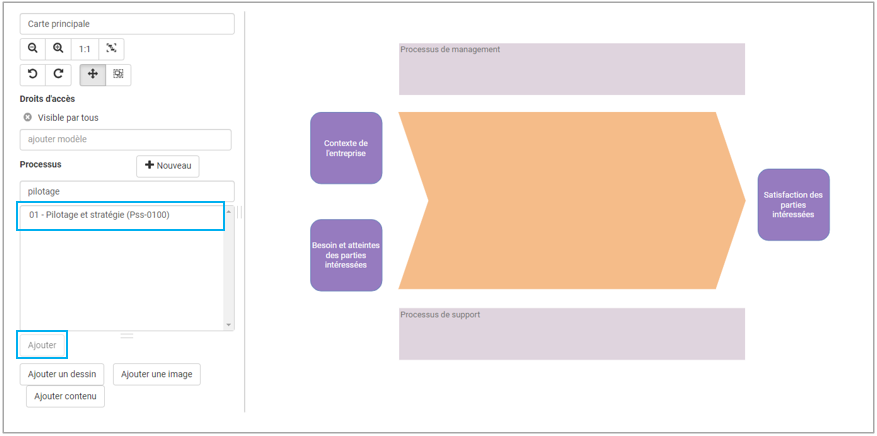The image size is (877, 436).
Task: Click the process search field containing 'pilotage'
Action: (127, 191)
